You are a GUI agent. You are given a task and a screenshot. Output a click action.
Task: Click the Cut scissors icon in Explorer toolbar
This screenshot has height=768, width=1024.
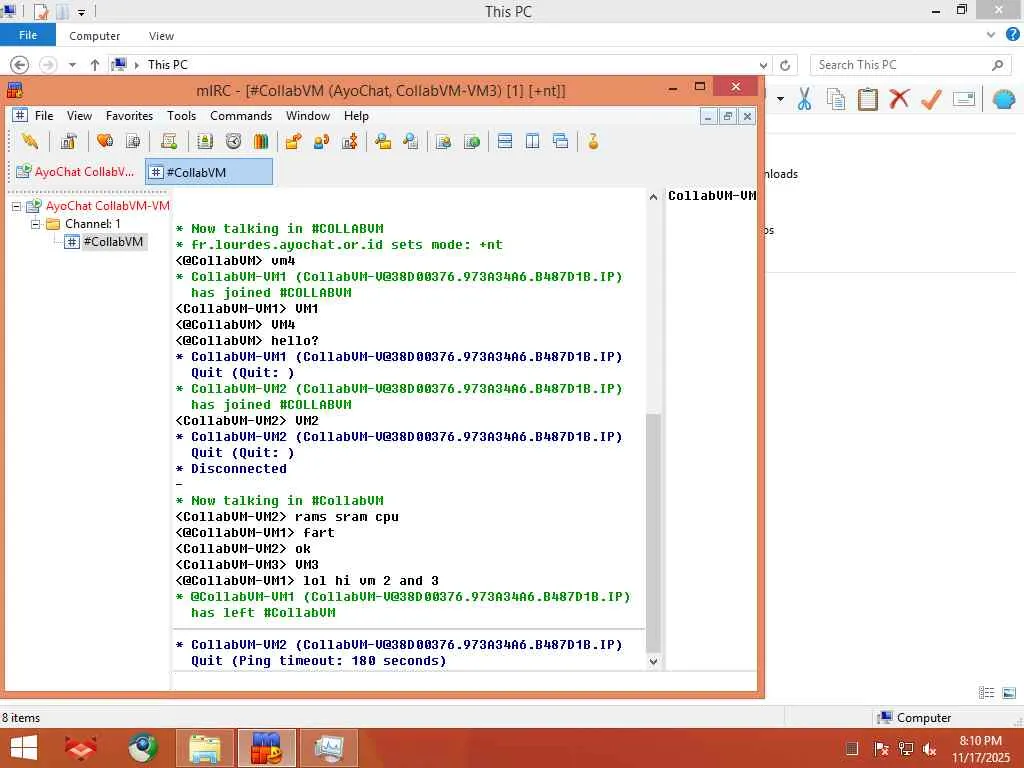pyautogui.click(x=804, y=99)
